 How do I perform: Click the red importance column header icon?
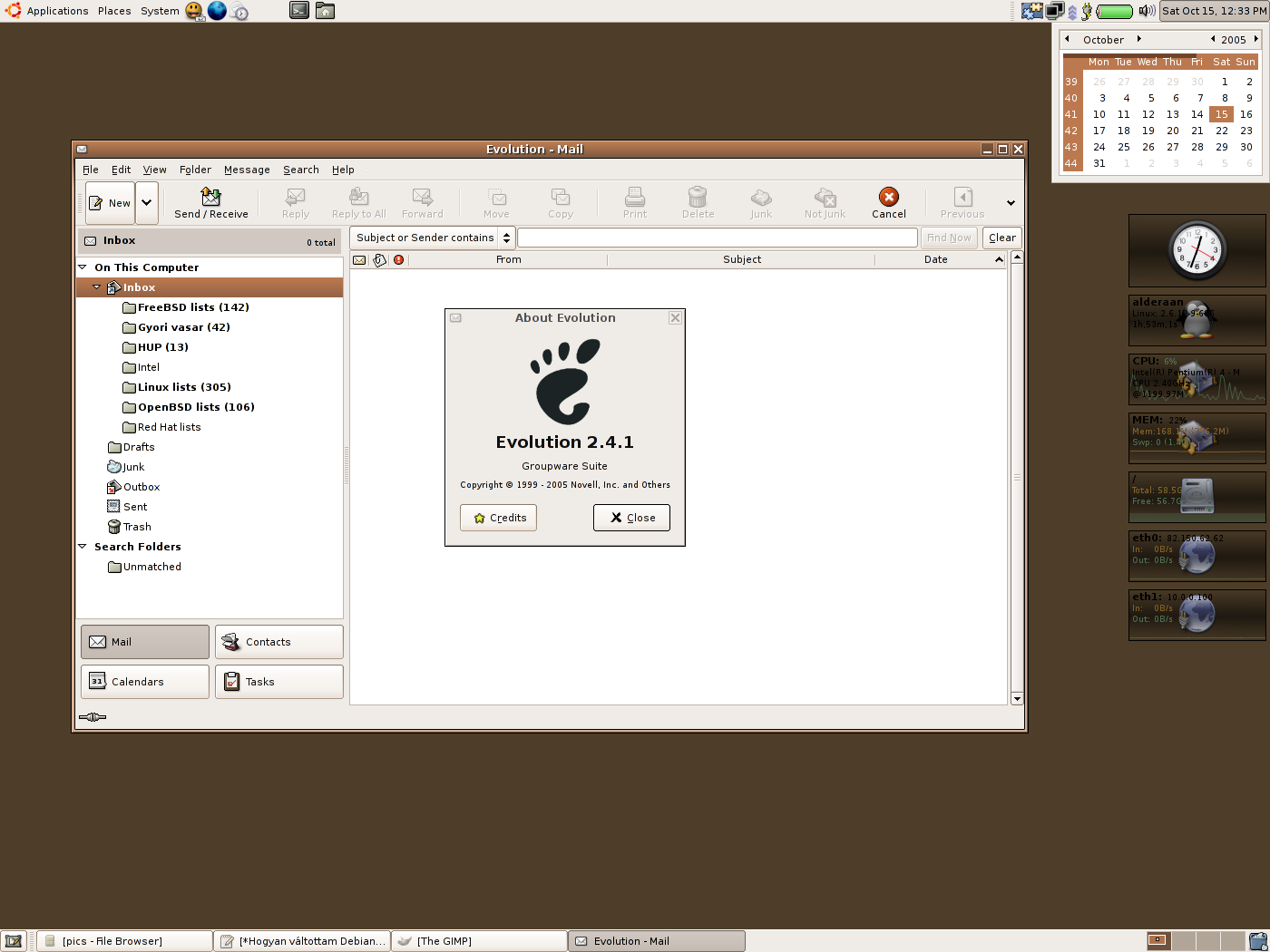click(x=398, y=260)
